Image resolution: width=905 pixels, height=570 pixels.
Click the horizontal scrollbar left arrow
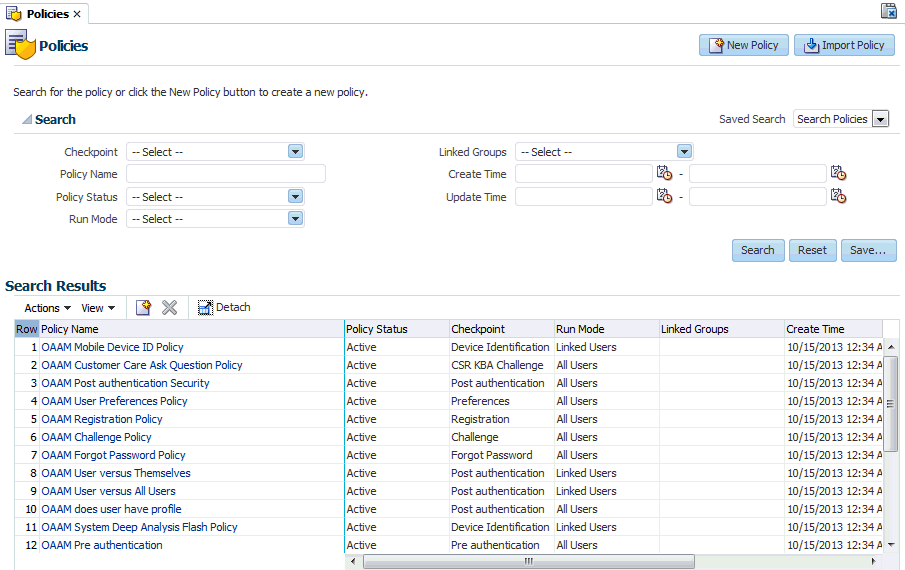(353, 561)
